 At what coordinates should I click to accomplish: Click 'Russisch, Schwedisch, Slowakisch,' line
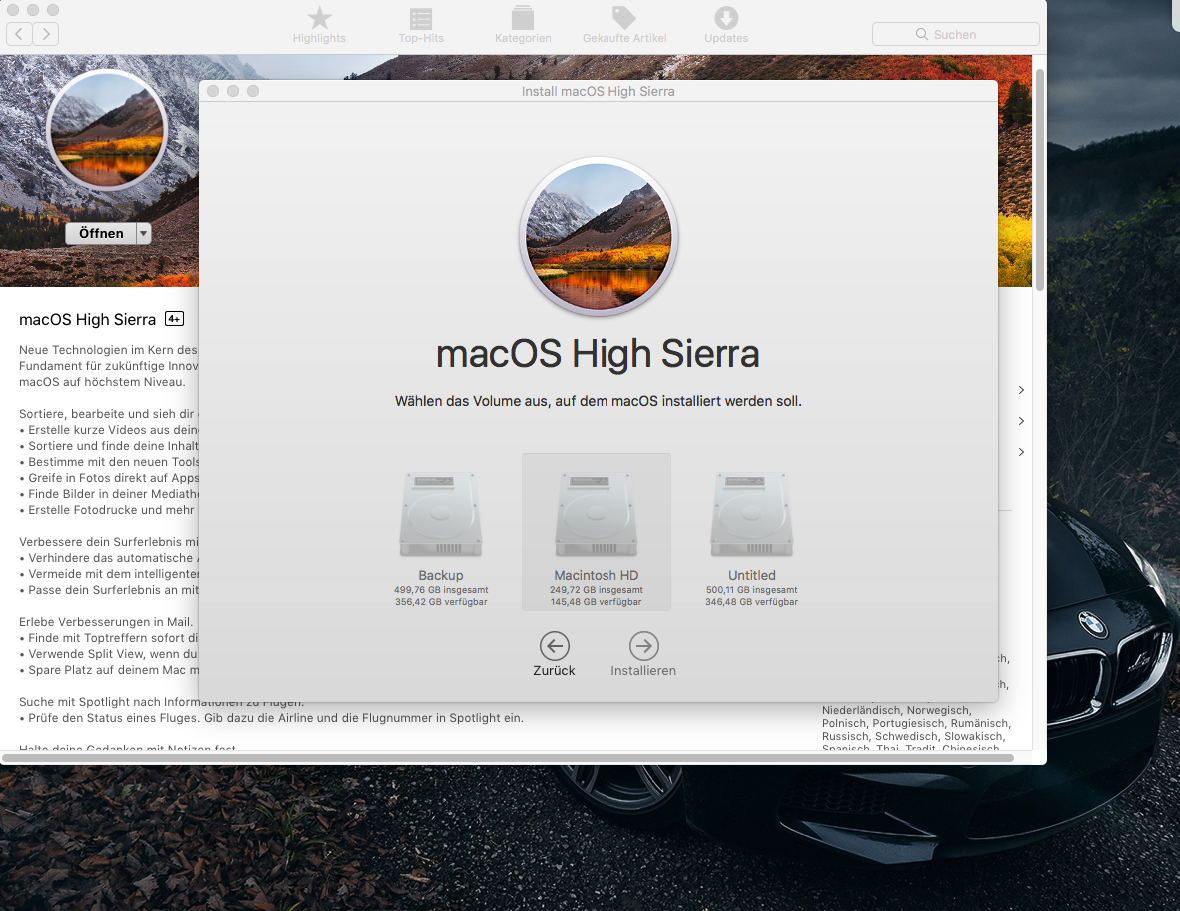pos(914,736)
